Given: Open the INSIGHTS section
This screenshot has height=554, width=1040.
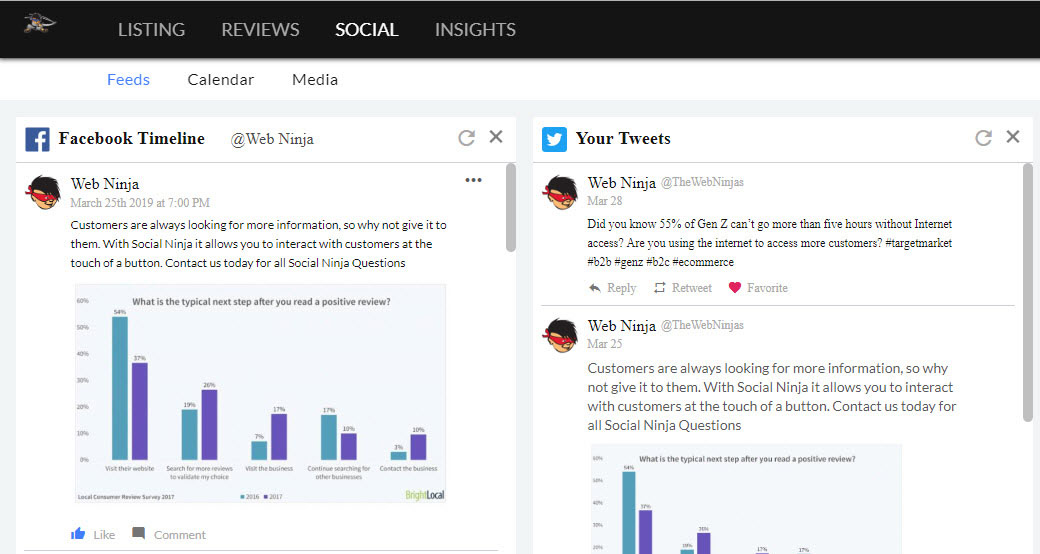Looking at the screenshot, I should pos(475,29).
